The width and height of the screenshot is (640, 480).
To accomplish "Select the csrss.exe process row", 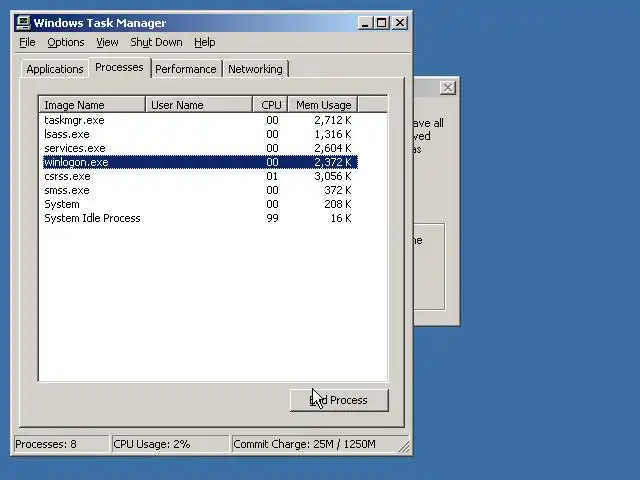I will click(x=200, y=176).
